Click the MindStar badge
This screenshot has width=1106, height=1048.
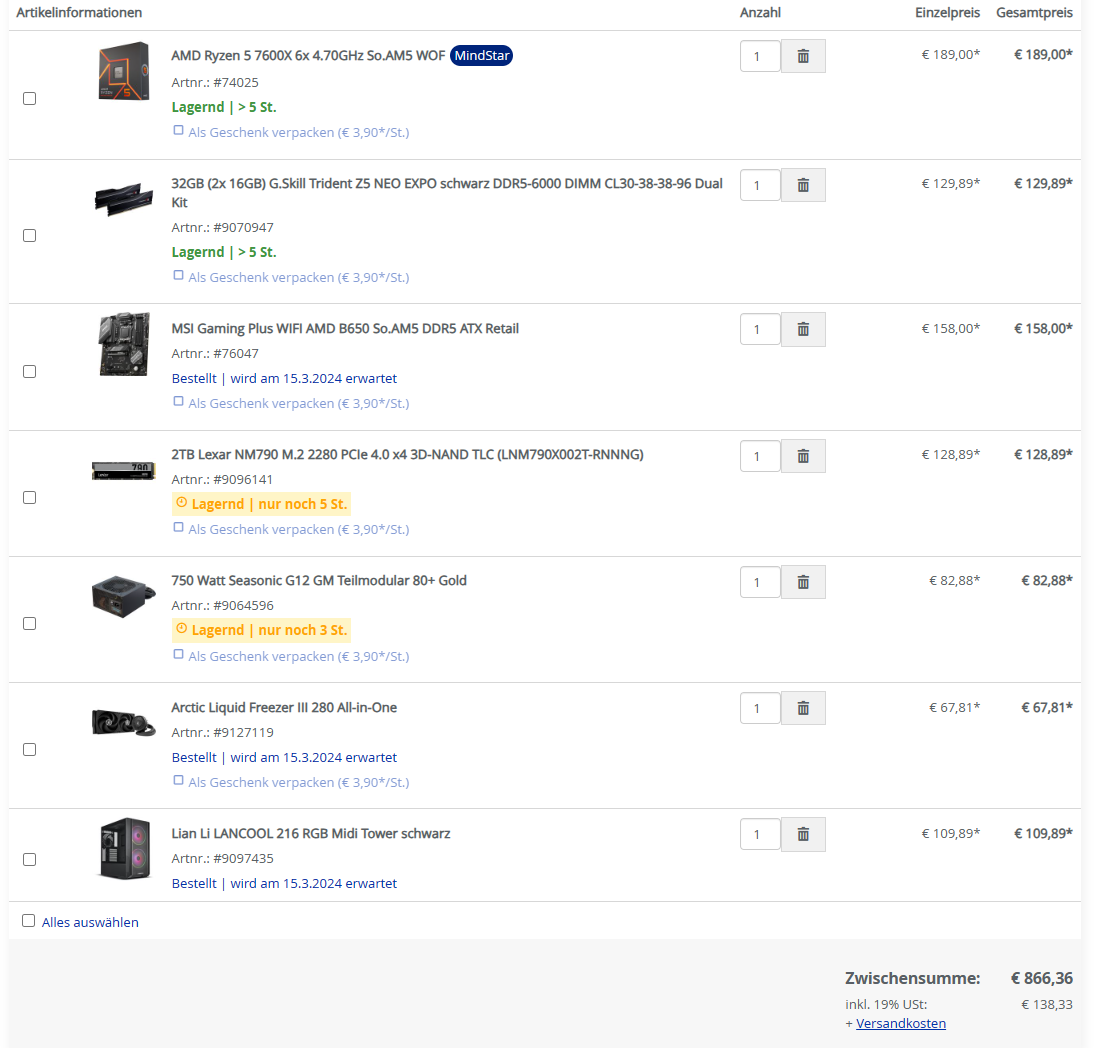click(x=482, y=56)
